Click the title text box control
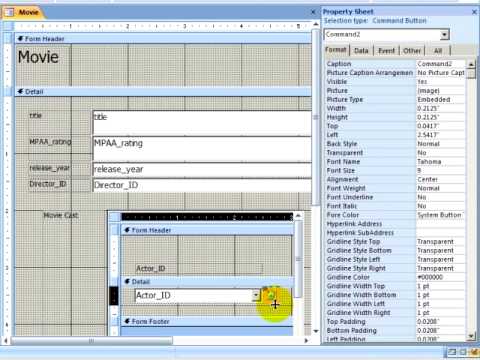This screenshot has width=480, height=360. tap(202, 122)
